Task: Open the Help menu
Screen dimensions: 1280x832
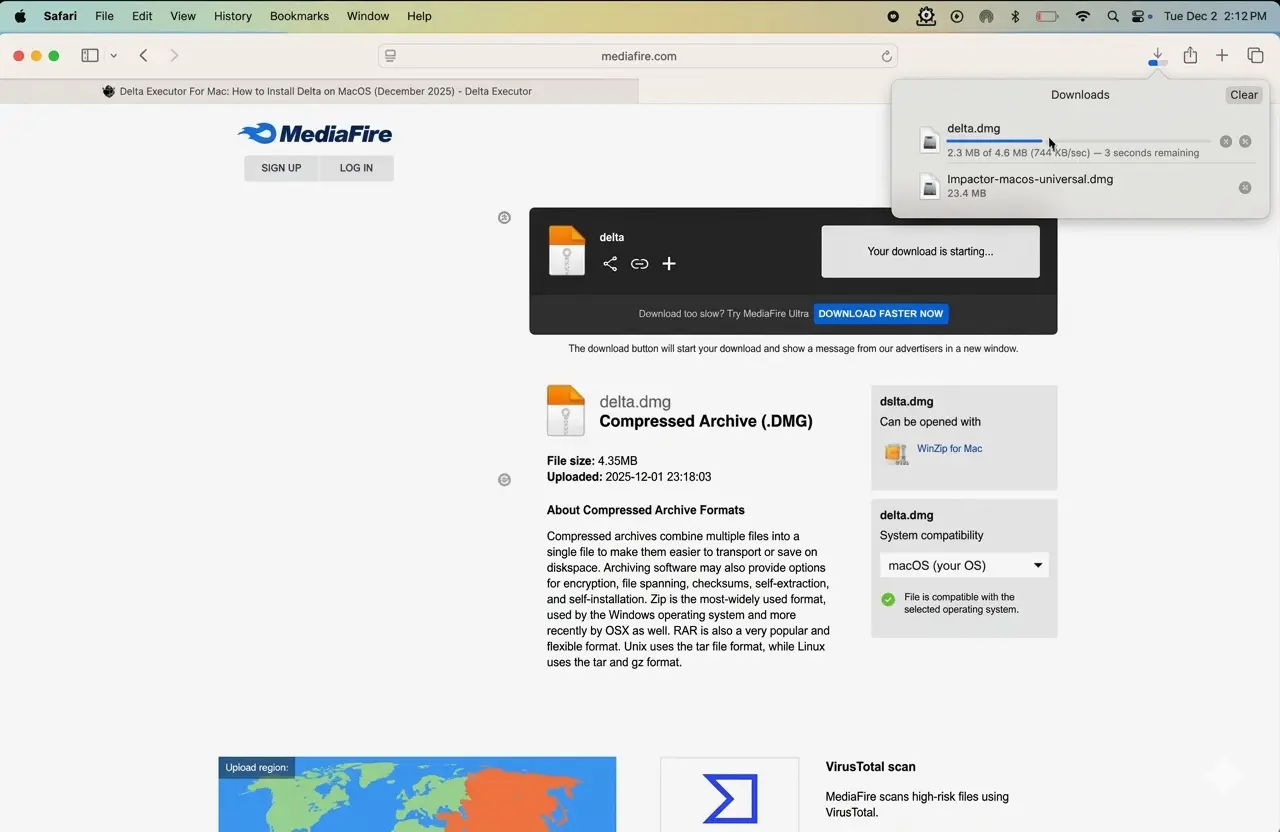Action: [x=420, y=16]
